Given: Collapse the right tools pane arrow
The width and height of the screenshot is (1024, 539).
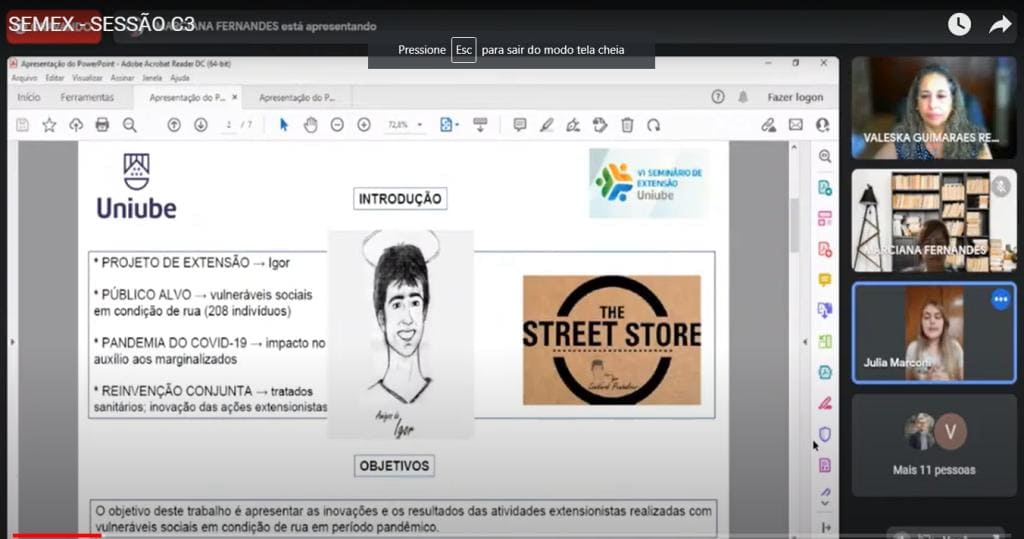Looking at the screenshot, I should pos(805,342).
